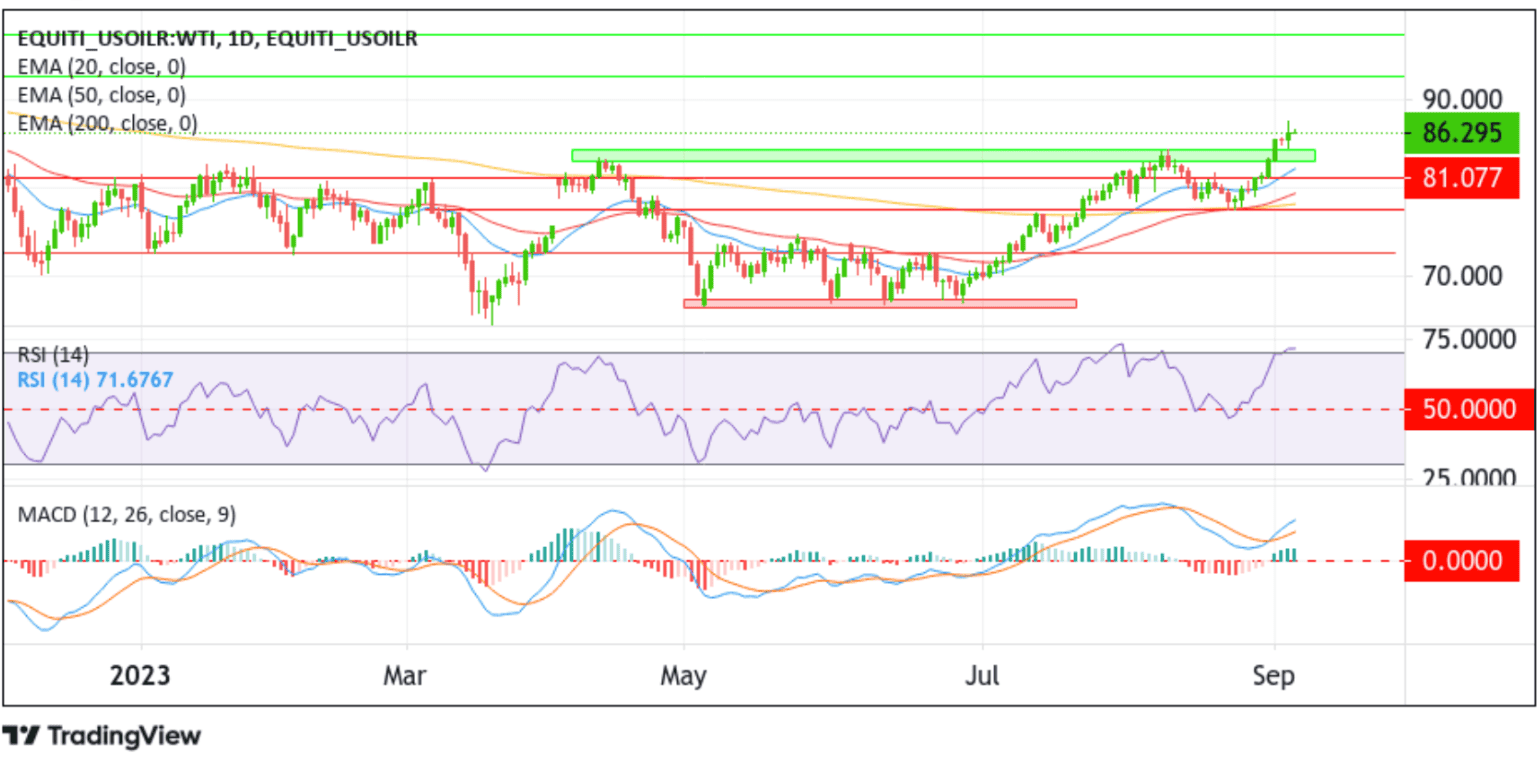Open the MACD (12, 26, close, 9) legend

127,515
